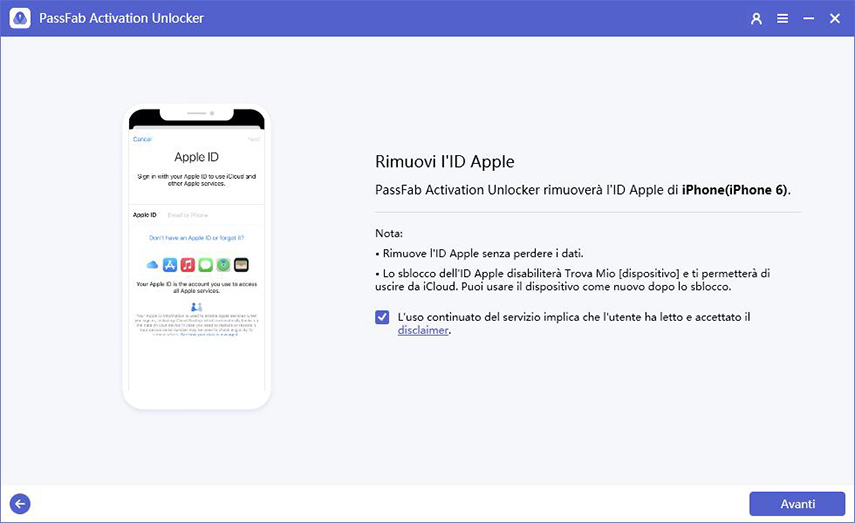Click the 'PassFab Activation Unlocker' title text
This screenshot has width=855, height=523.
121,18
